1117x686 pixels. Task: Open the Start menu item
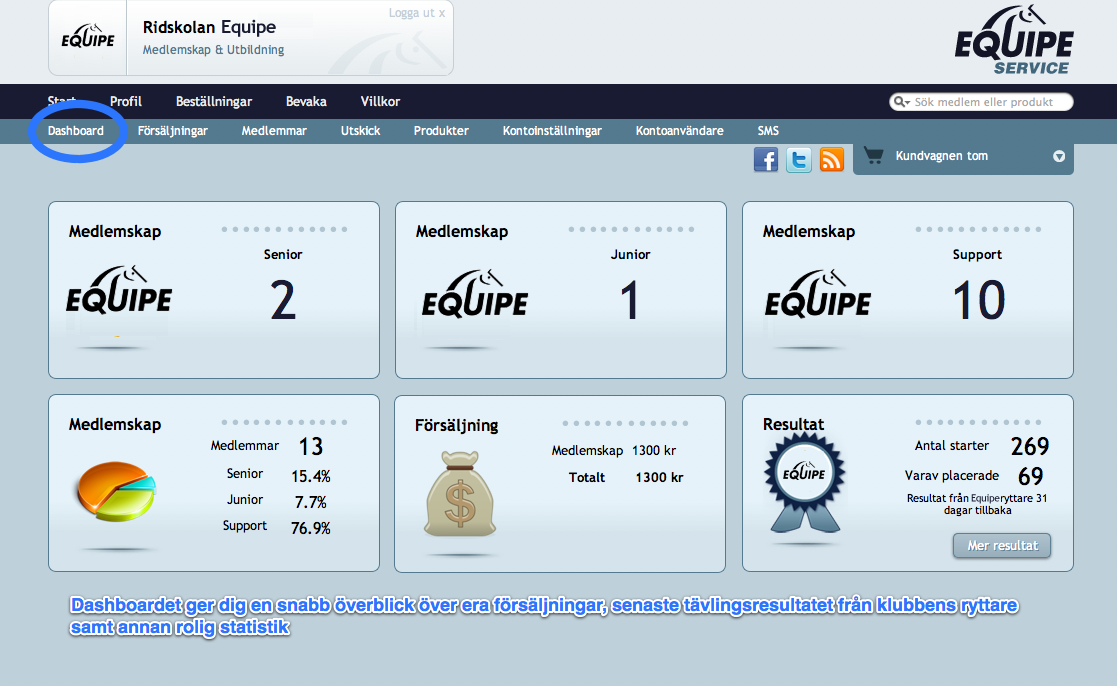tap(61, 101)
